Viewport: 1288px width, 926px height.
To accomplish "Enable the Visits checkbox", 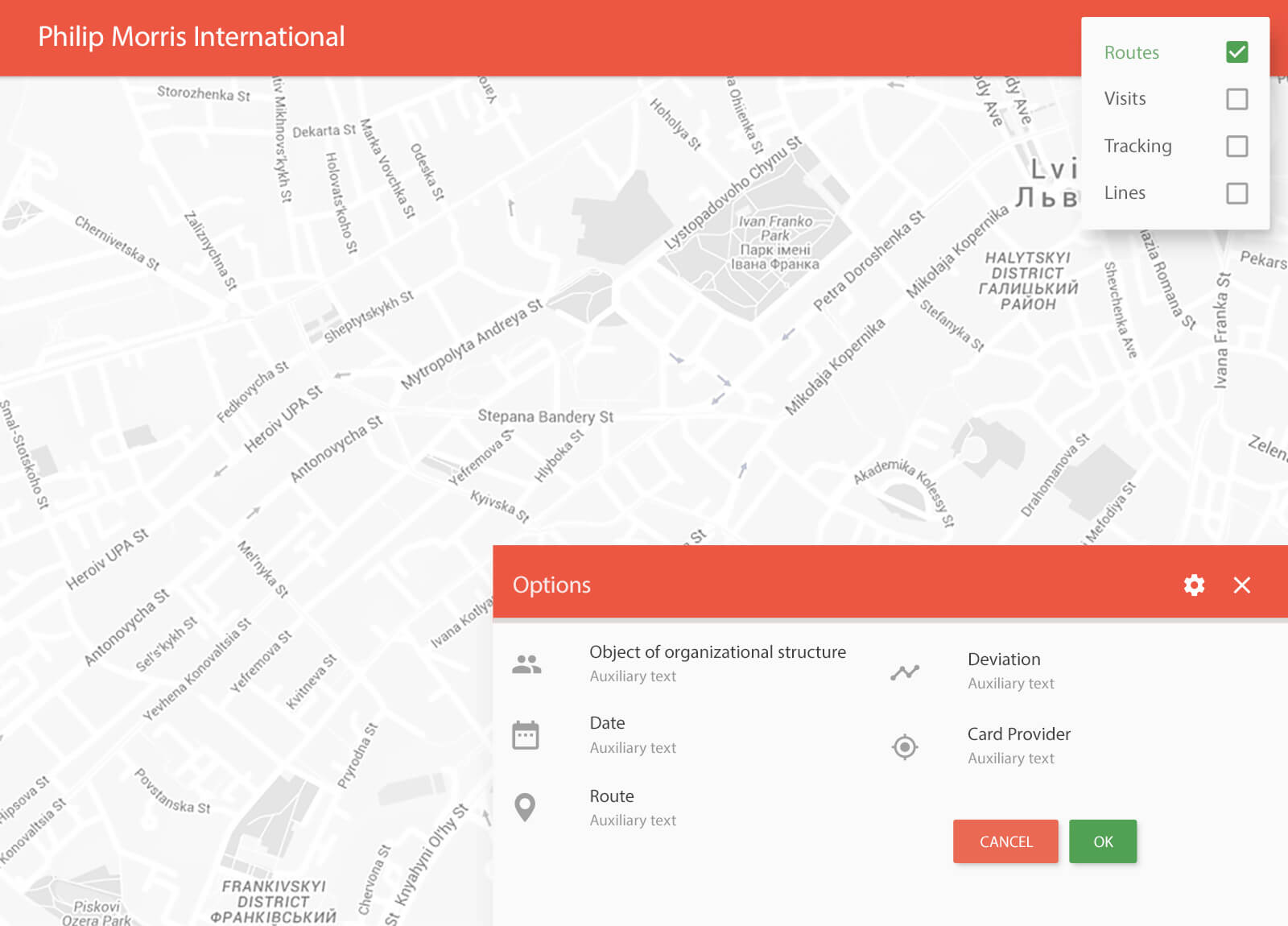I will 1236,99.
